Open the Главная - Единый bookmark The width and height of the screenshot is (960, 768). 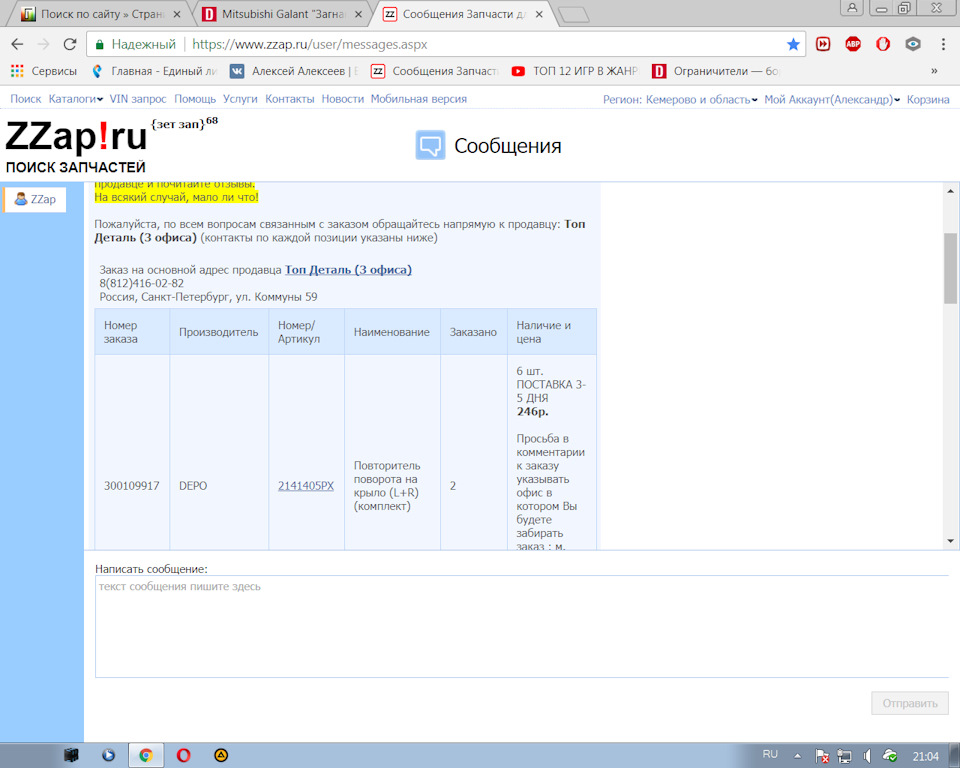point(154,71)
